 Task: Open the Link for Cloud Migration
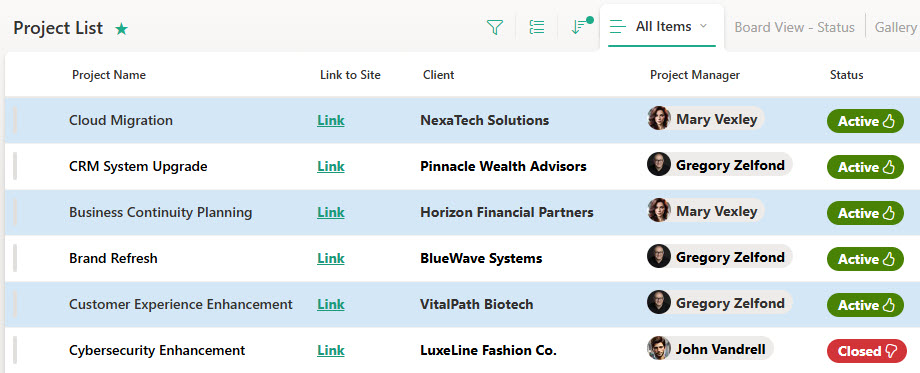[331, 121]
